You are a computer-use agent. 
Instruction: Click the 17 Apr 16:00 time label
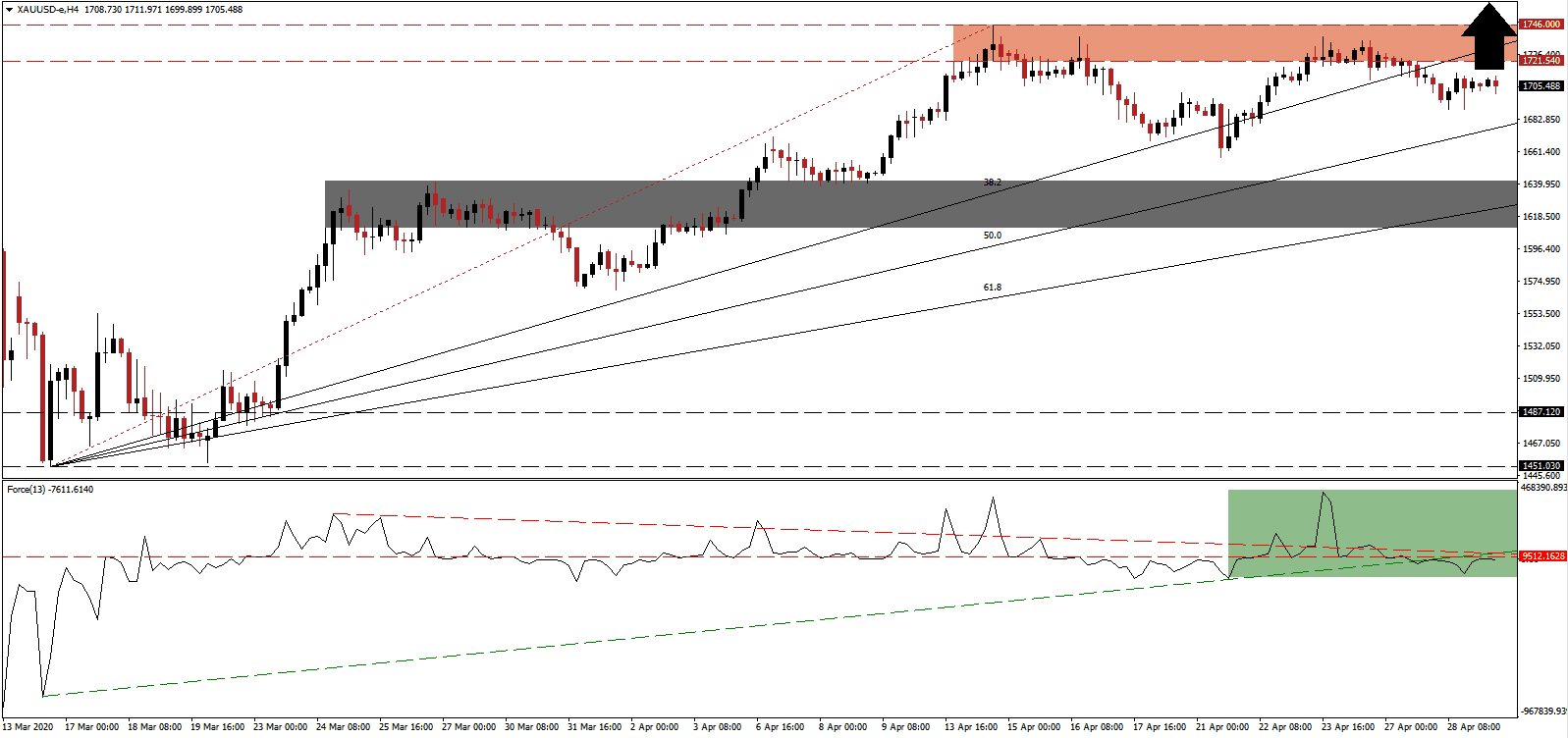1161,727
